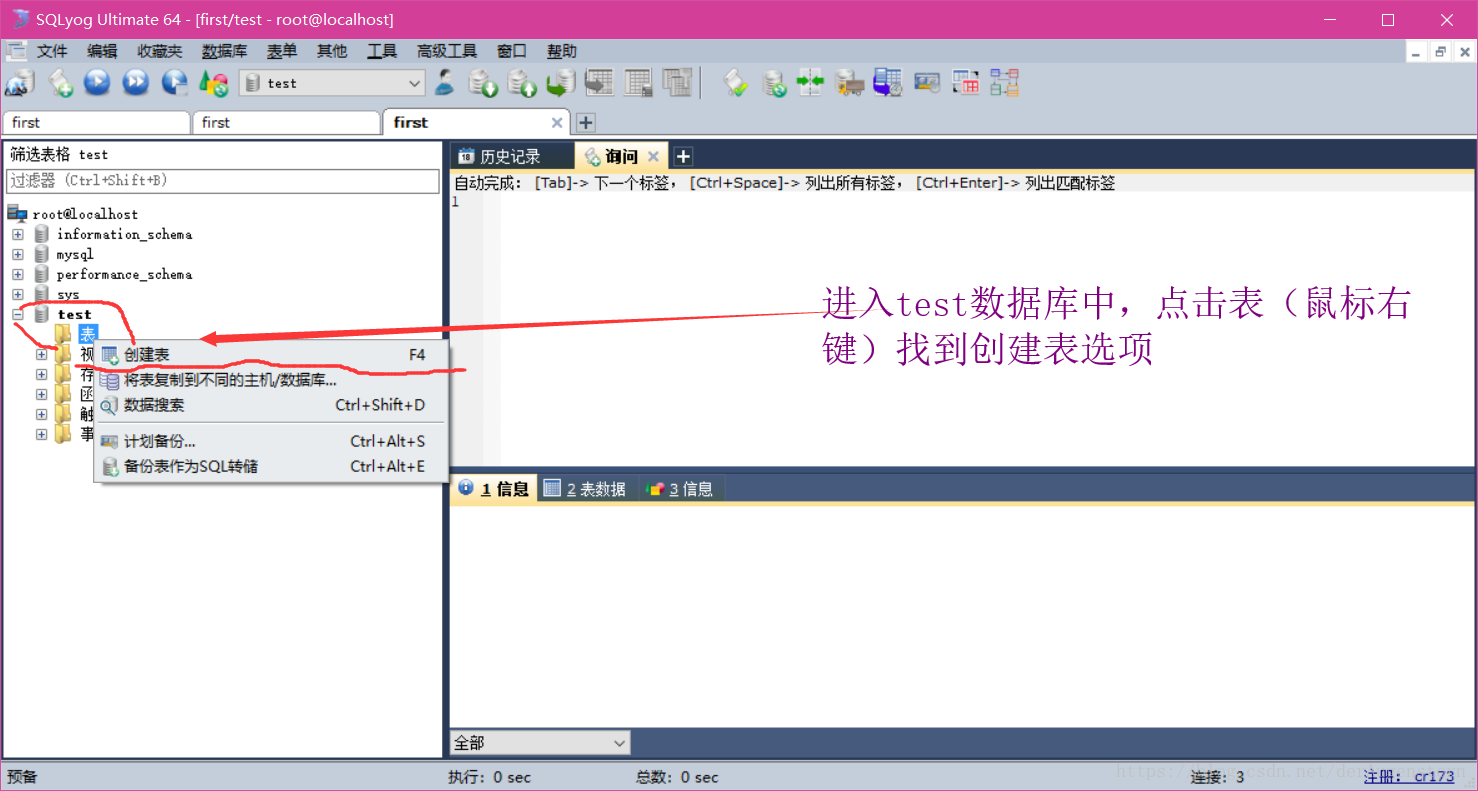Close the active first connection tab
This screenshot has height=791, width=1478.
point(558,122)
